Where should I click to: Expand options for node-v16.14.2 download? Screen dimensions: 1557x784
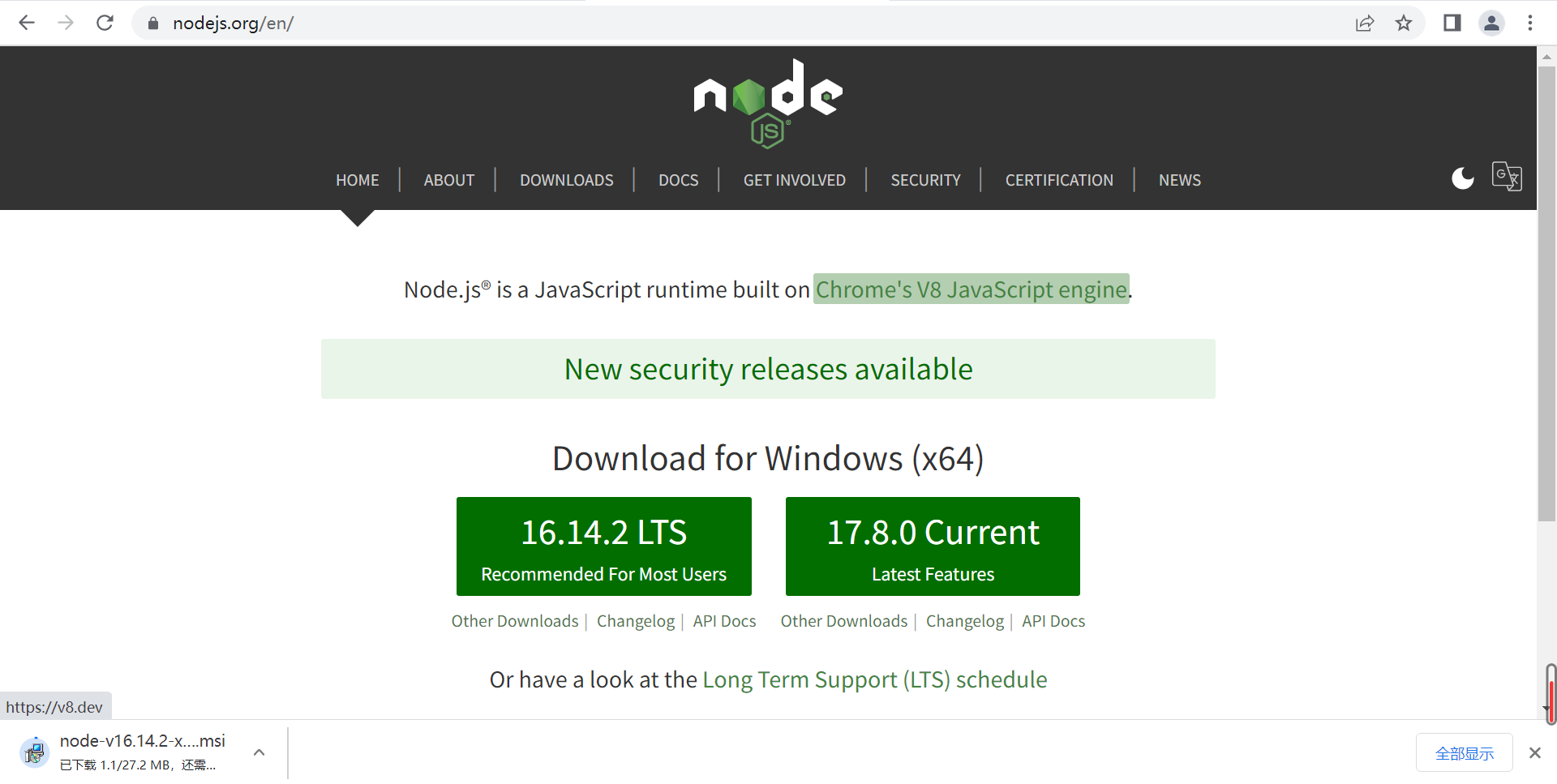pos(259,752)
